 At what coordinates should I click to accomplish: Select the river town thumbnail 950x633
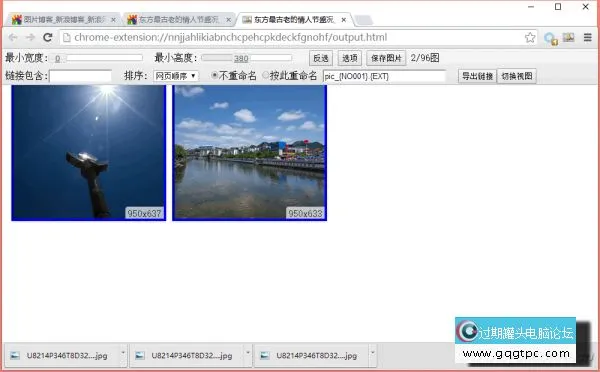(249, 153)
